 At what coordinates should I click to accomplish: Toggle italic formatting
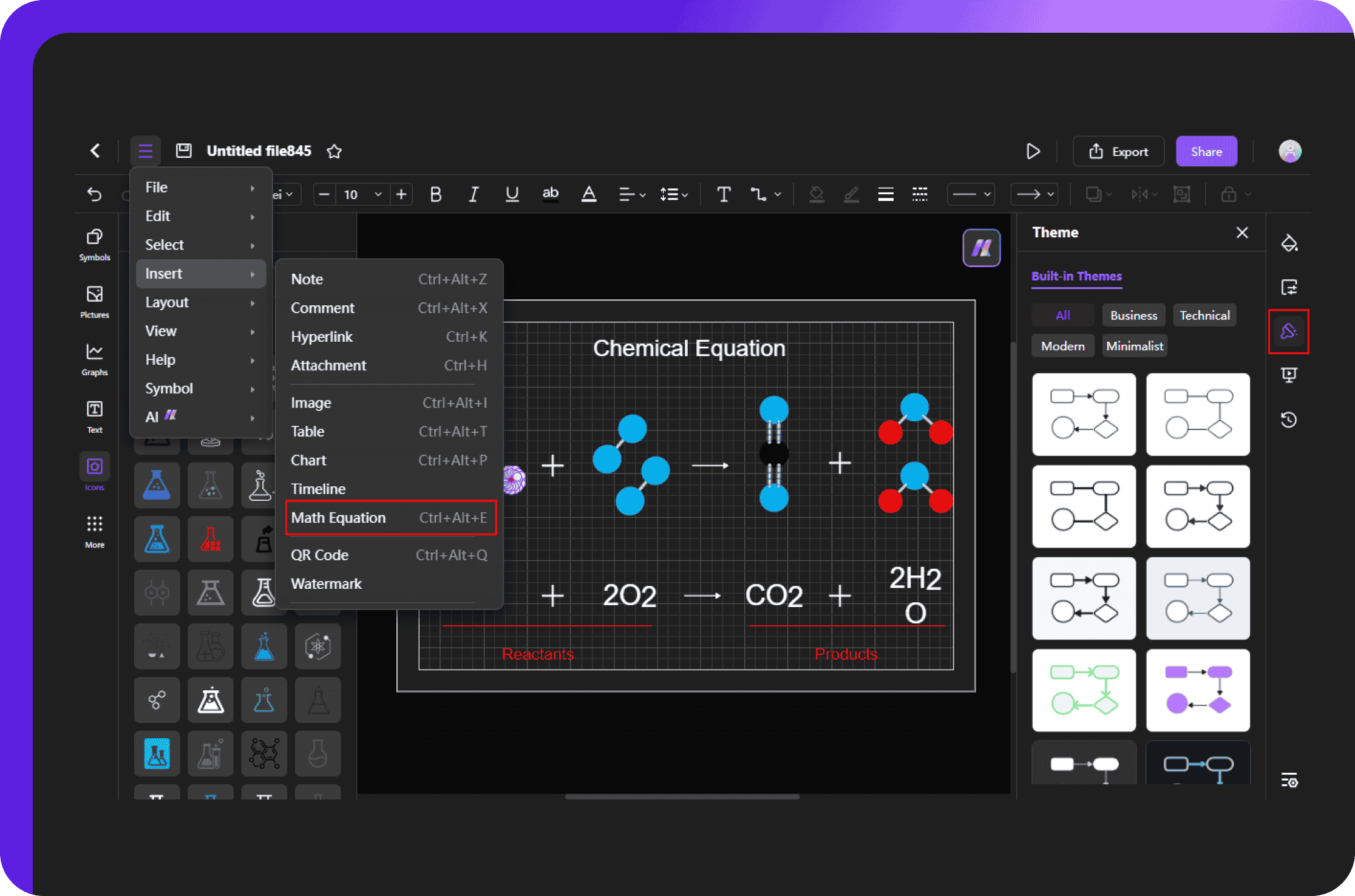click(x=474, y=194)
